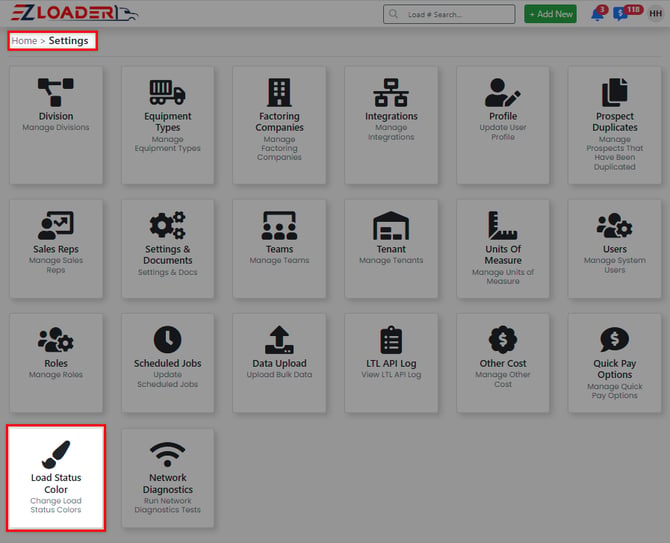Viewport: 670px width, 543px height.
Task: Click the Equipment Types title
Action: click(168, 122)
